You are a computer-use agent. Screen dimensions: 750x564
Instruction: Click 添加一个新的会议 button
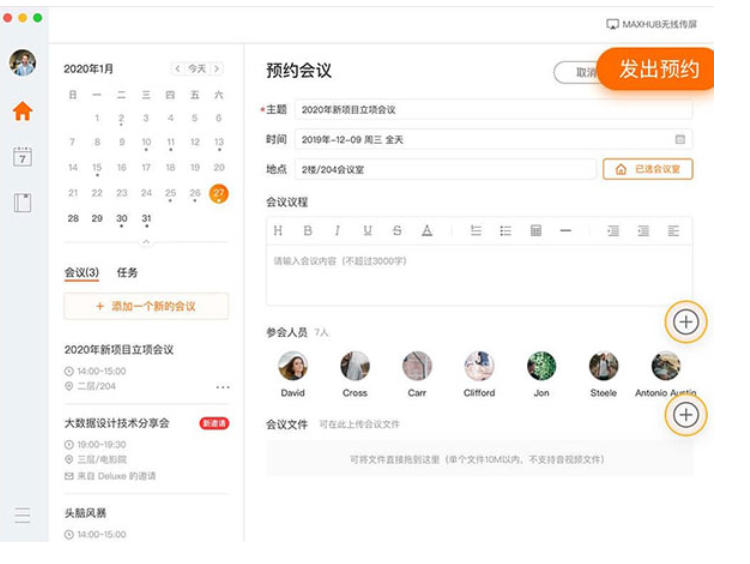tap(146, 306)
